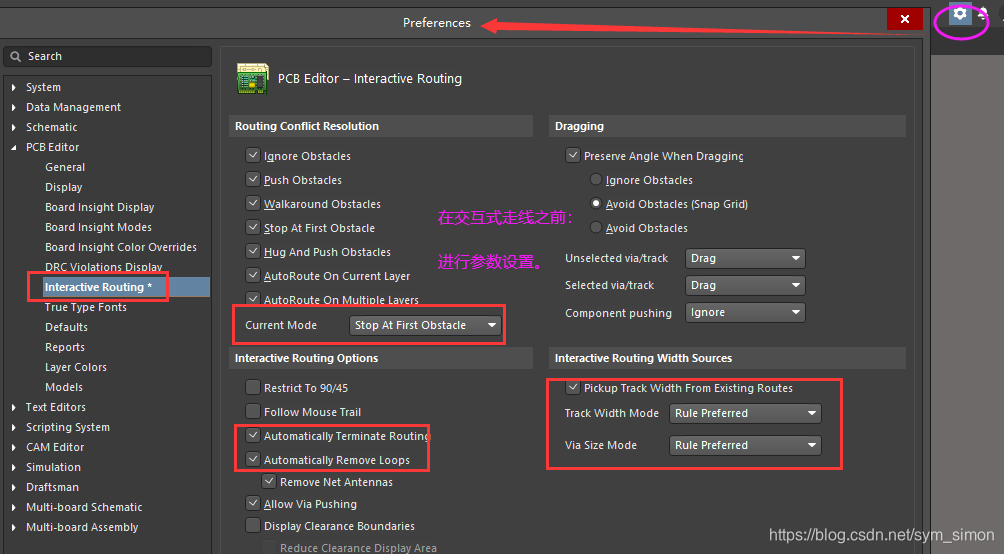Expand the System tree category
Image resolution: width=1004 pixels, height=554 pixels.
click(14, 88)
